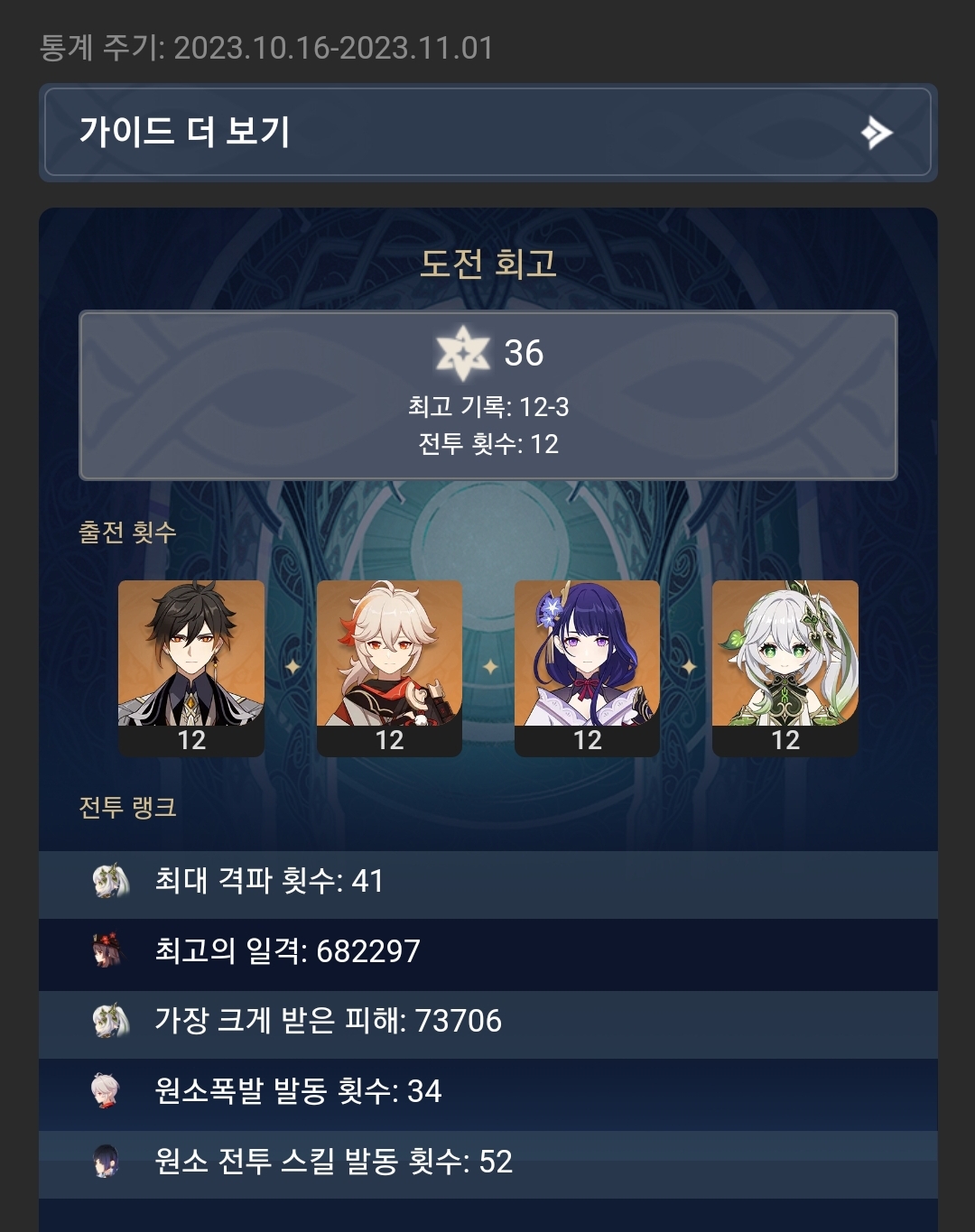Click the 도전 회고 summary box
This screenshot has height=1232, width=975.
pos(487,395)
